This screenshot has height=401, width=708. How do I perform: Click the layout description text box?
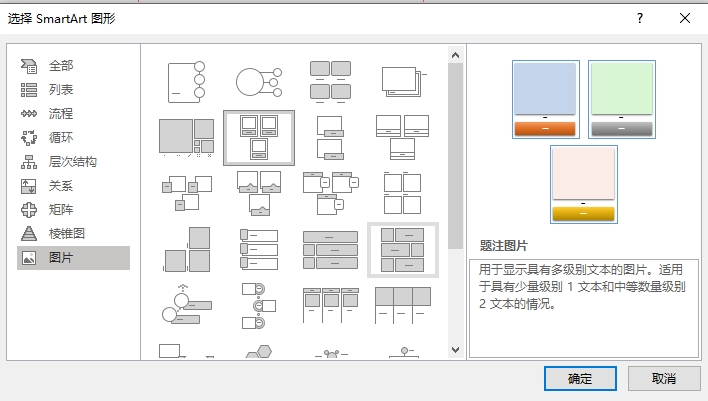click(584, 308)
